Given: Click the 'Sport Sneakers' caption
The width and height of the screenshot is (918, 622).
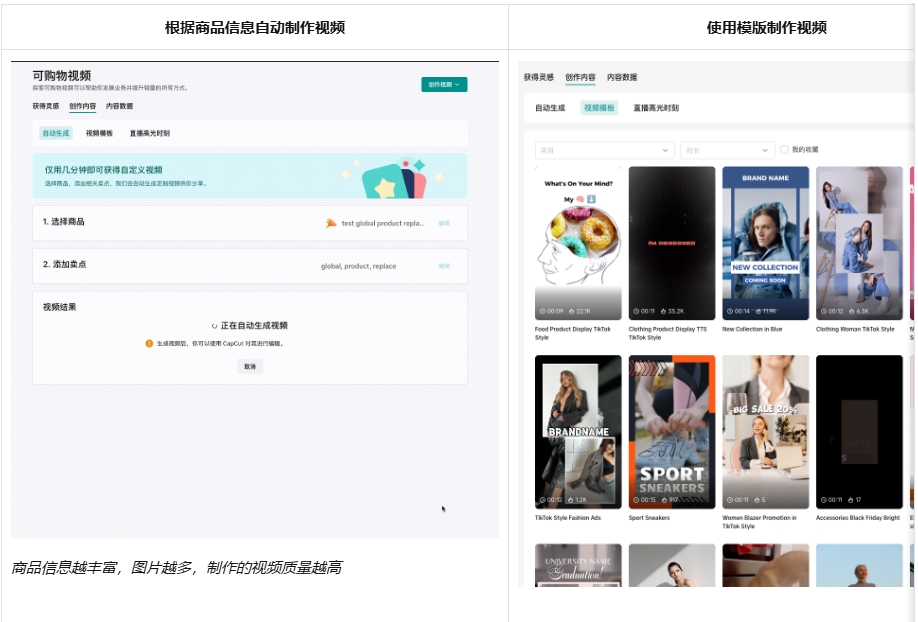Looking at the screenshot, I should (649, 518).
